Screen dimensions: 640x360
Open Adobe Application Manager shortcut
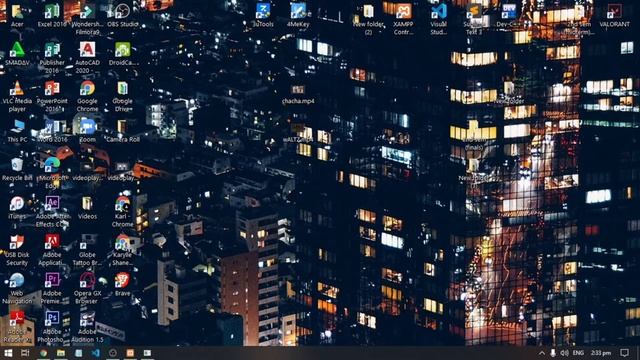coord(52,250)
